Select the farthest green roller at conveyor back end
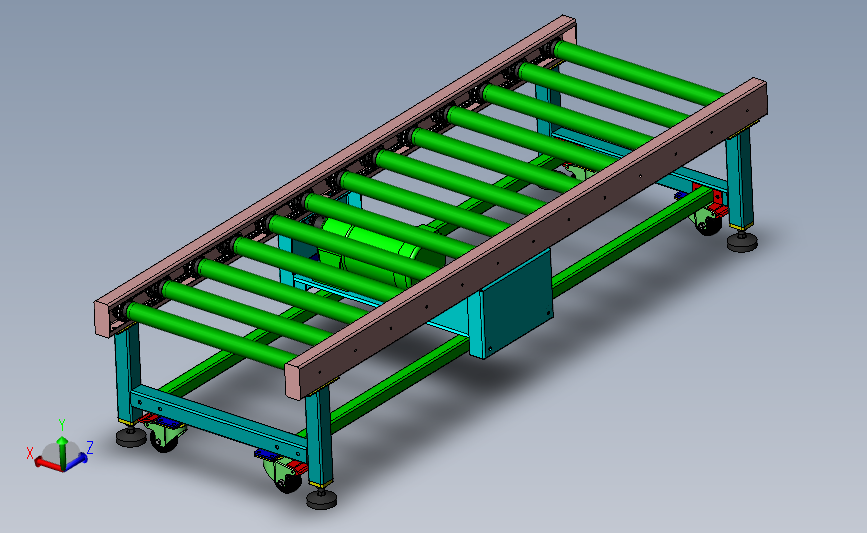Image resolution: width=867 pixels, height=533 pixels. coord(639,72)
